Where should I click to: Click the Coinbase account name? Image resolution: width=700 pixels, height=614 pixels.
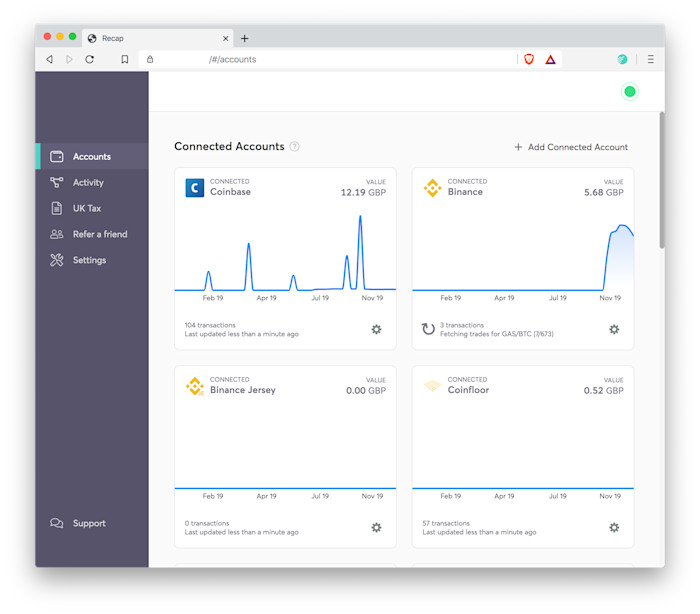pos(230,192)
